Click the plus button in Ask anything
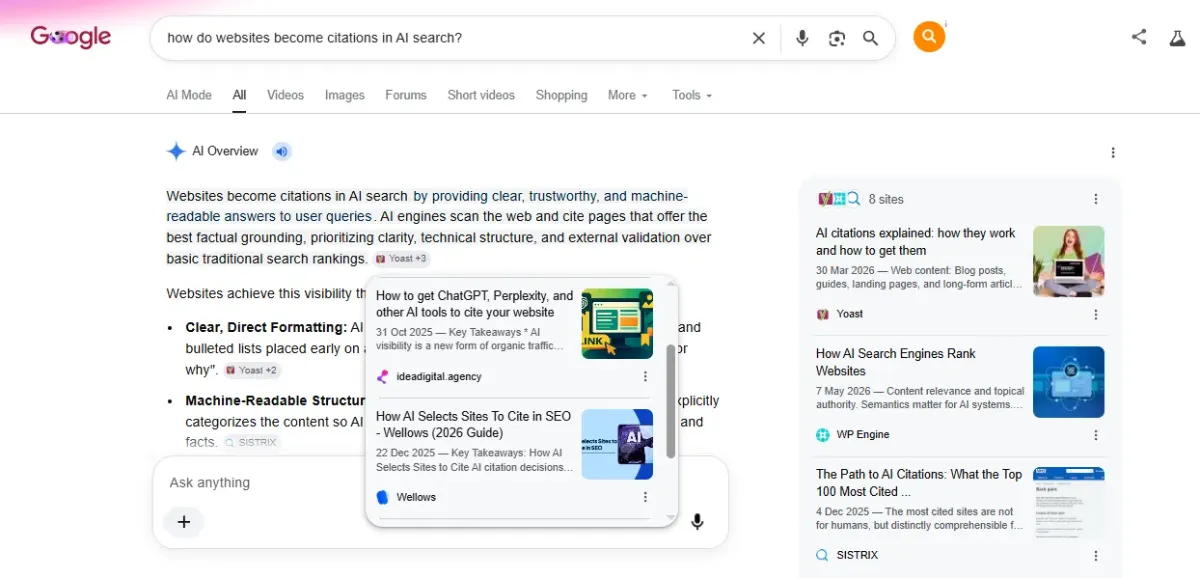Screen dimensions: 1200x578 (184, 522)
